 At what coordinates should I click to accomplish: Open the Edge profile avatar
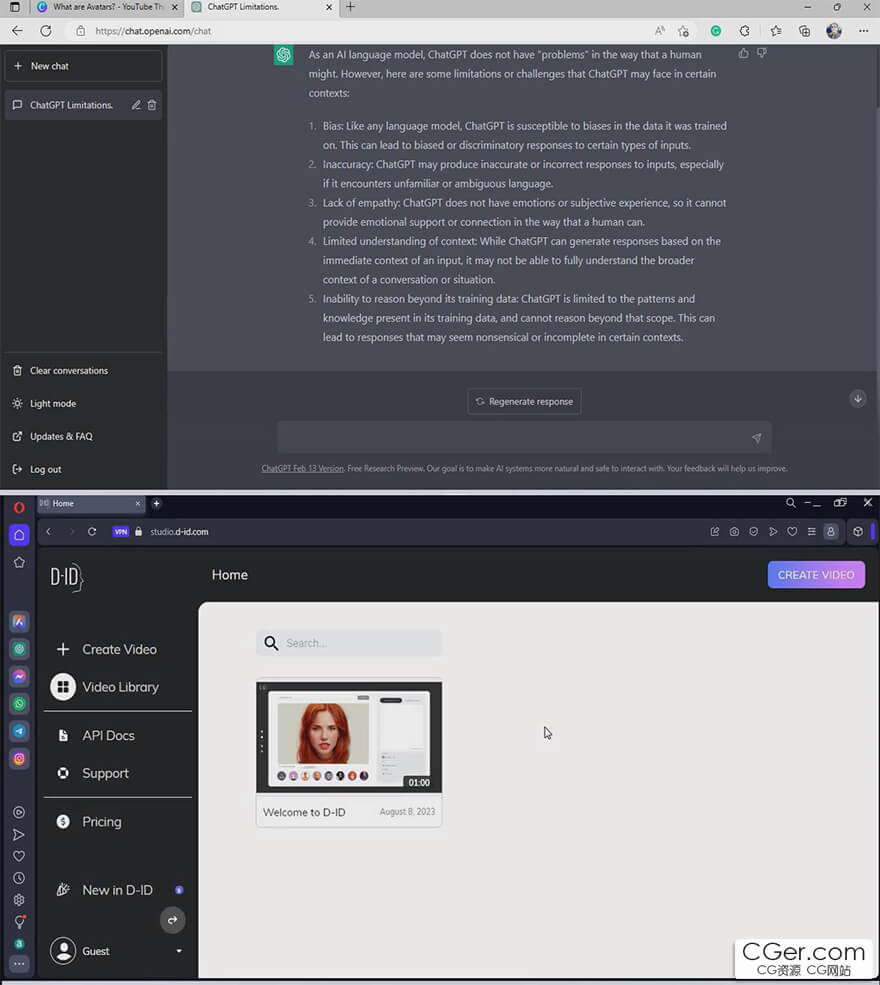tap(834, 31)
